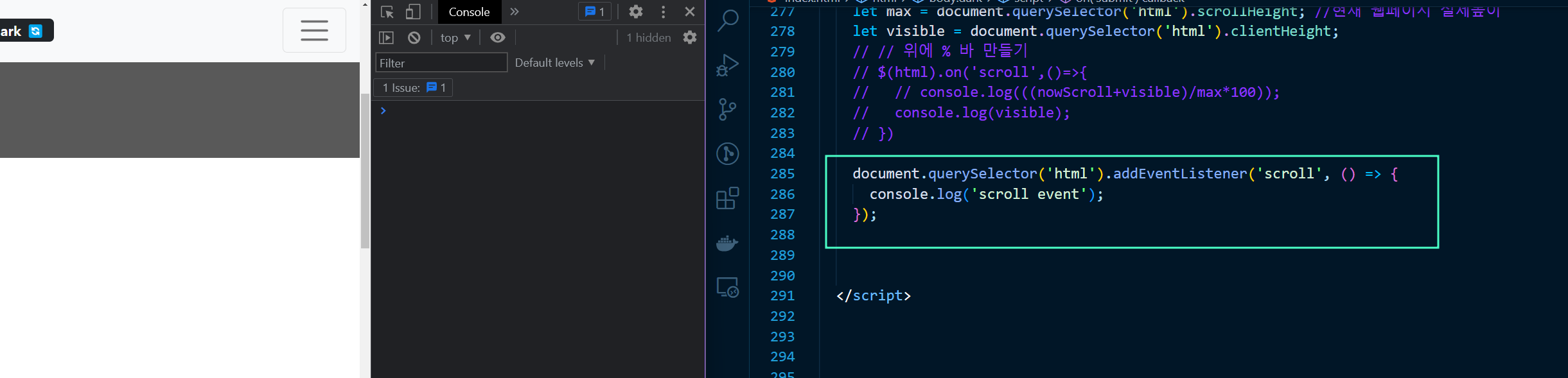This screenshot has width=1568, height=378.
Task: Show the console sidebar
Action: (x=386, y=38)
